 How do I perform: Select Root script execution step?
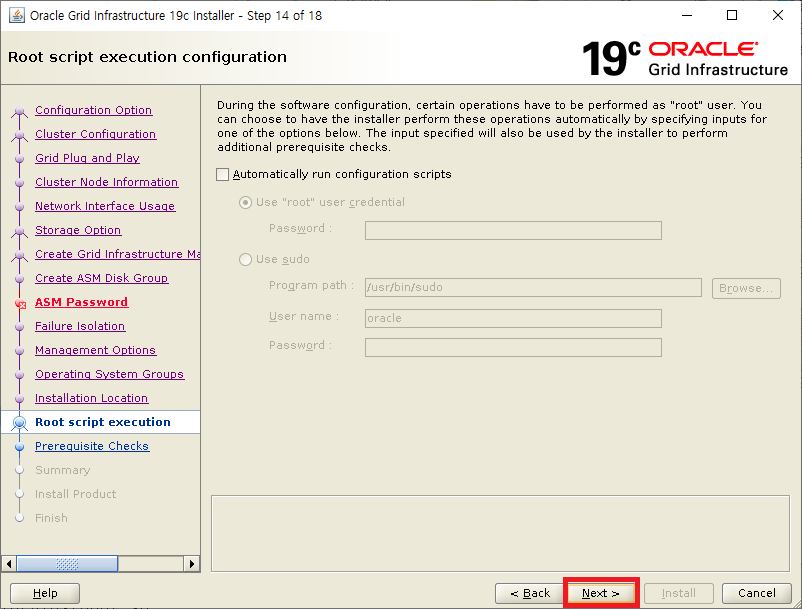pyautogui.click(x=103, y=422)
